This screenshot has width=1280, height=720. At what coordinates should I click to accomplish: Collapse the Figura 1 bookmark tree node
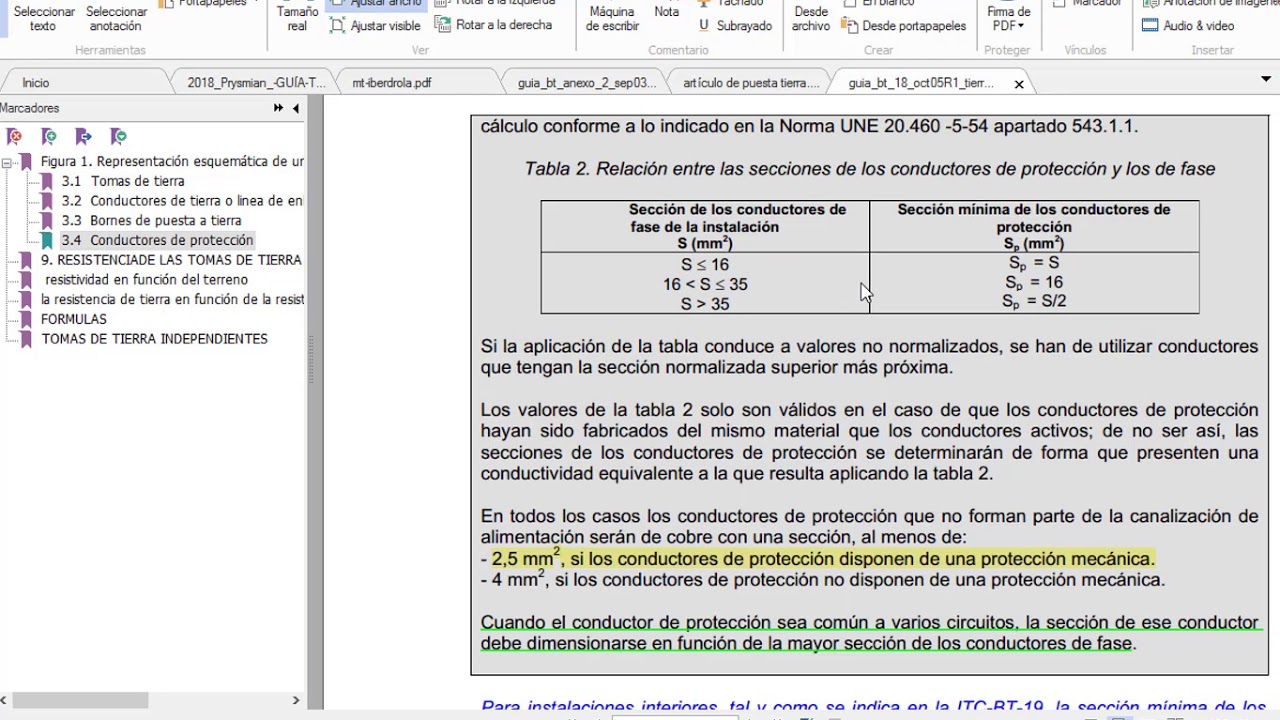7,162
